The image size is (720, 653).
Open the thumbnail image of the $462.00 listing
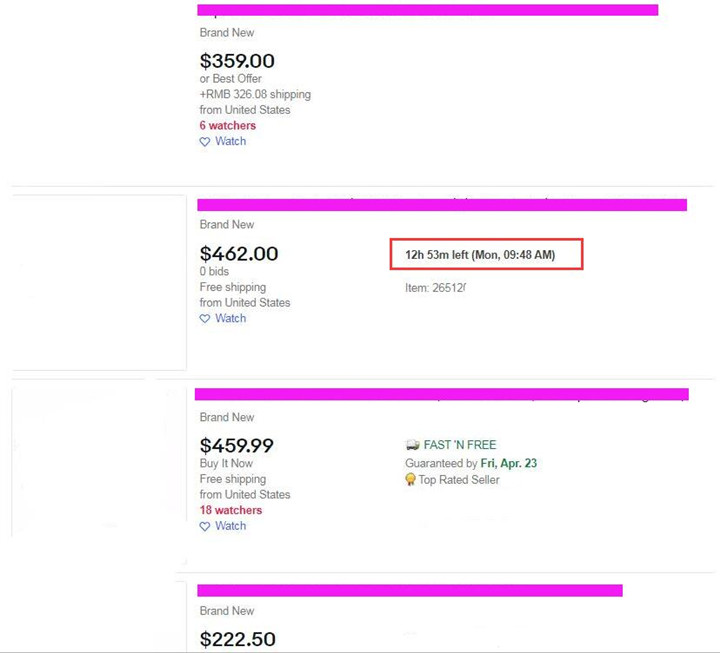(x=98, y=283)
